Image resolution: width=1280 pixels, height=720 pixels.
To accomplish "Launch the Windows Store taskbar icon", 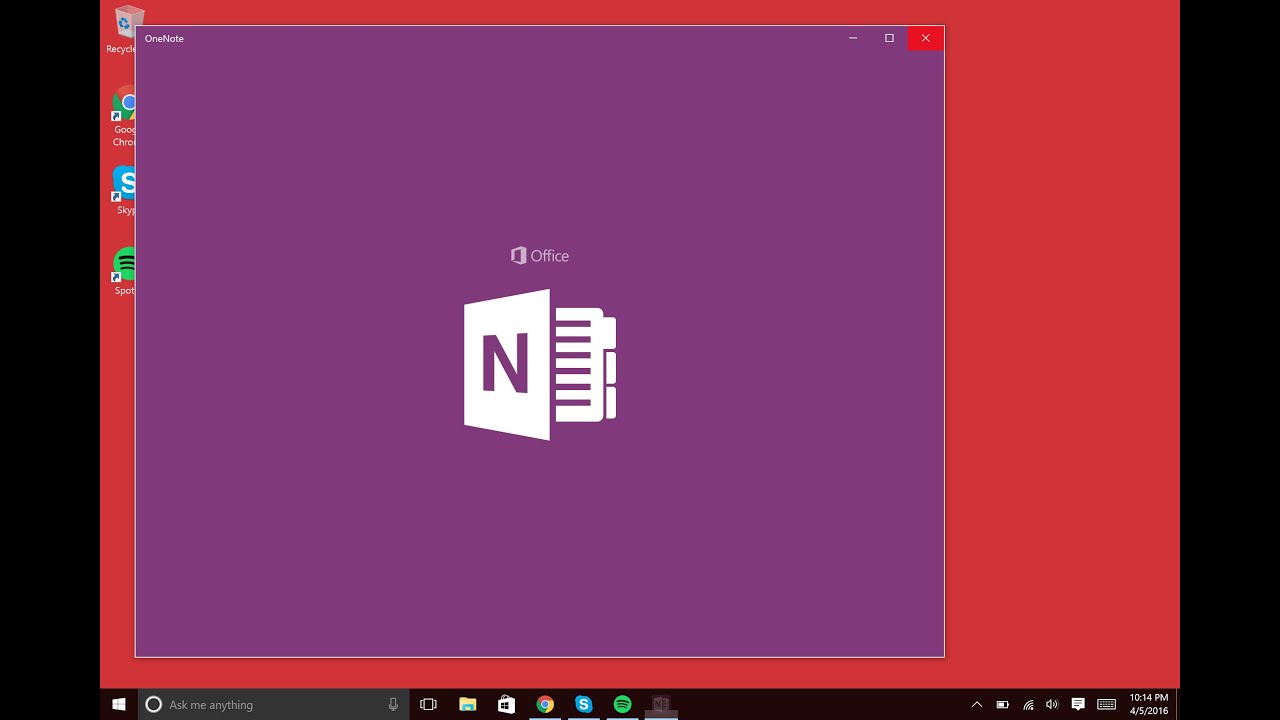I will [506, 704].
